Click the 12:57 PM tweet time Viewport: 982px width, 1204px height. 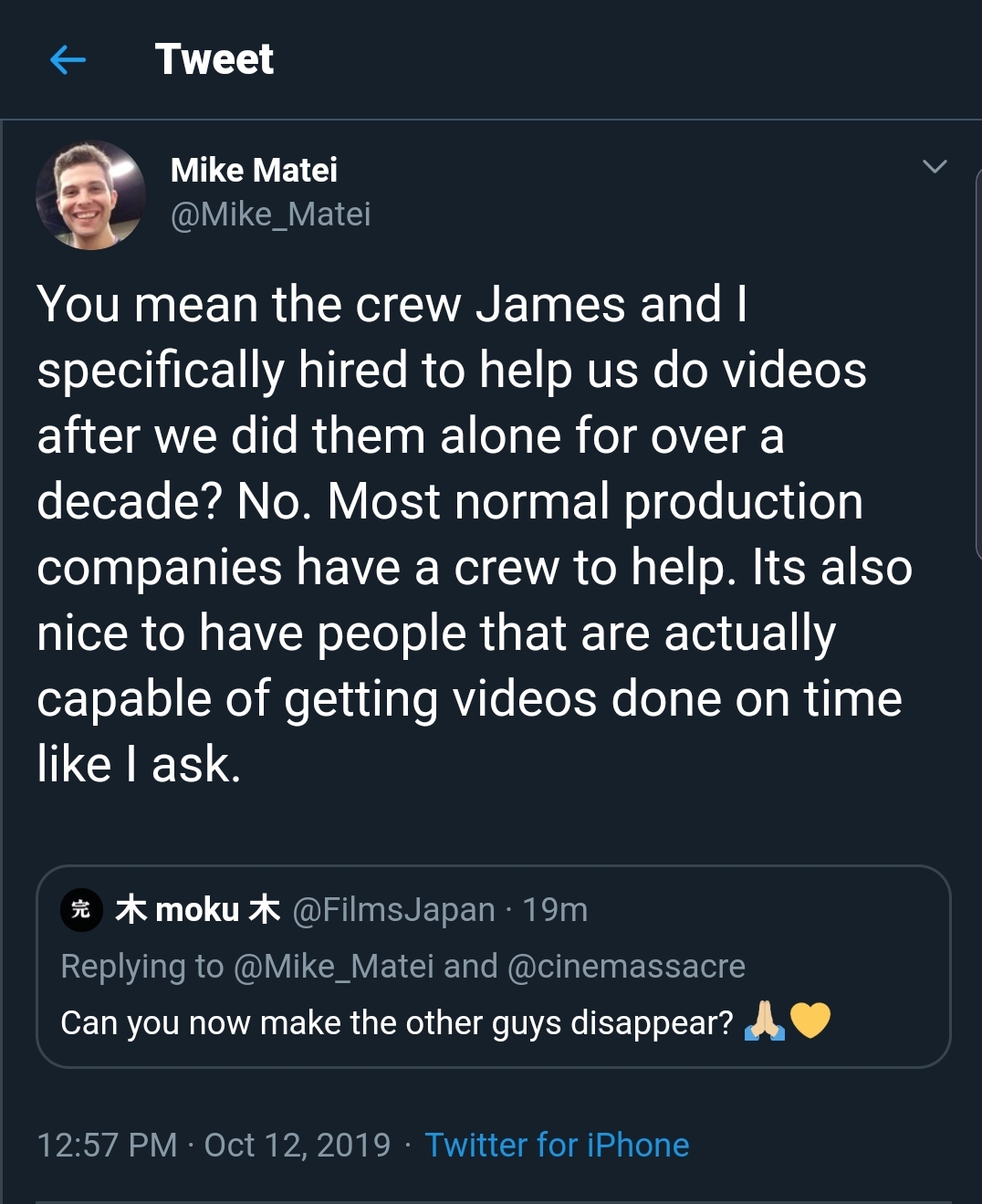pos(107,1145)
